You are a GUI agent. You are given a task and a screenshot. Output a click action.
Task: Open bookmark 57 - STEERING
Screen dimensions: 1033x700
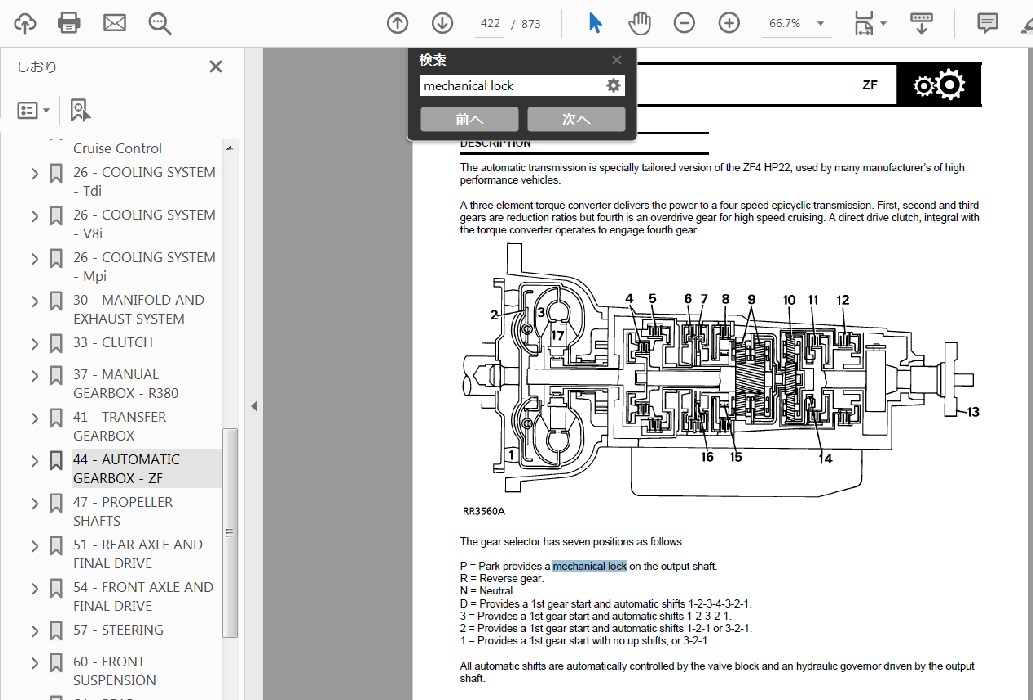[118, 630]
